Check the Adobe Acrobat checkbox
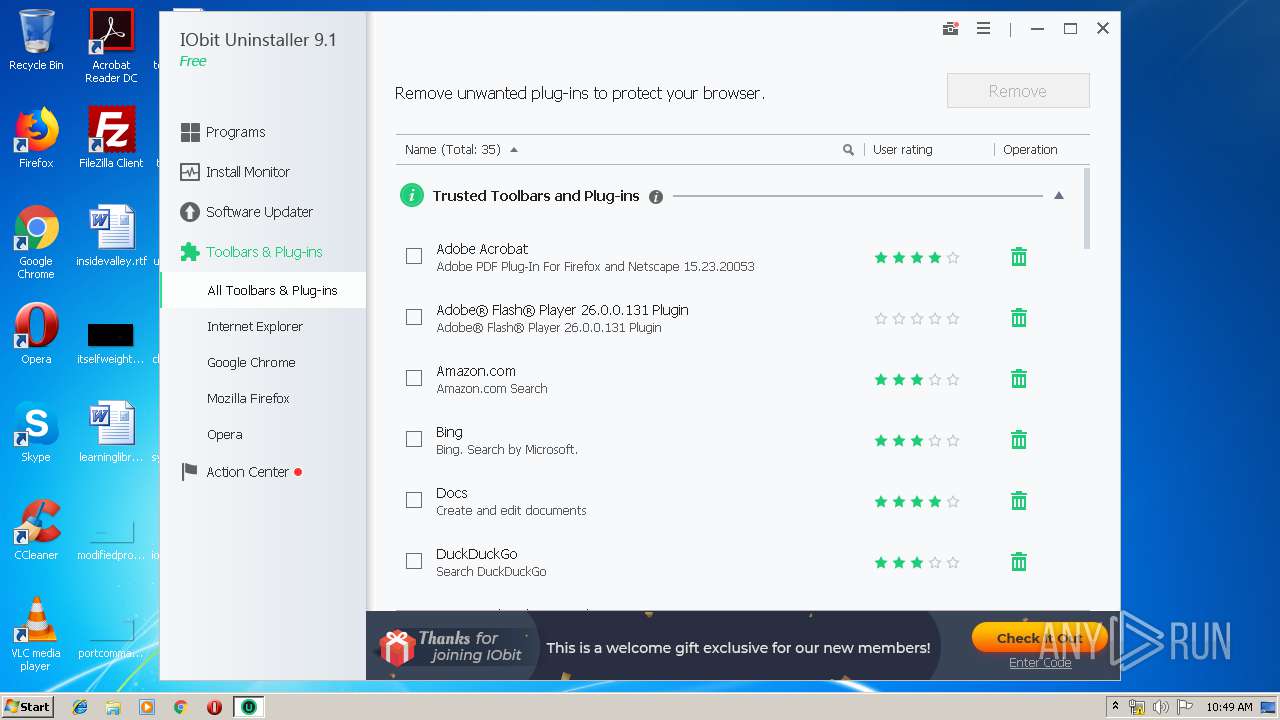The image size is (1280, 720). click(x=414, y=257)
